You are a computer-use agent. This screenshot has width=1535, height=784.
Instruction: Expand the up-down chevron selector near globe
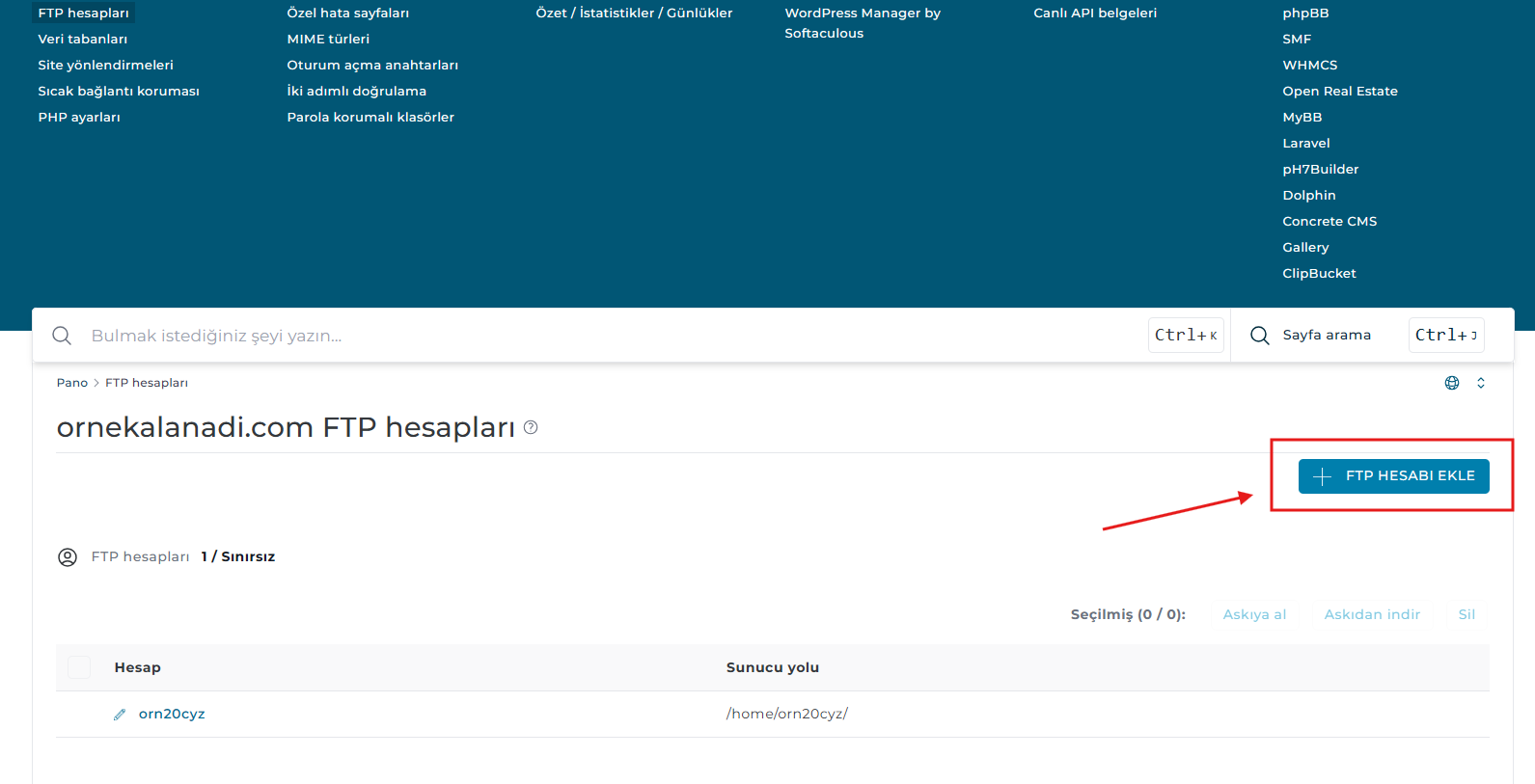(x=1480, y=383)
